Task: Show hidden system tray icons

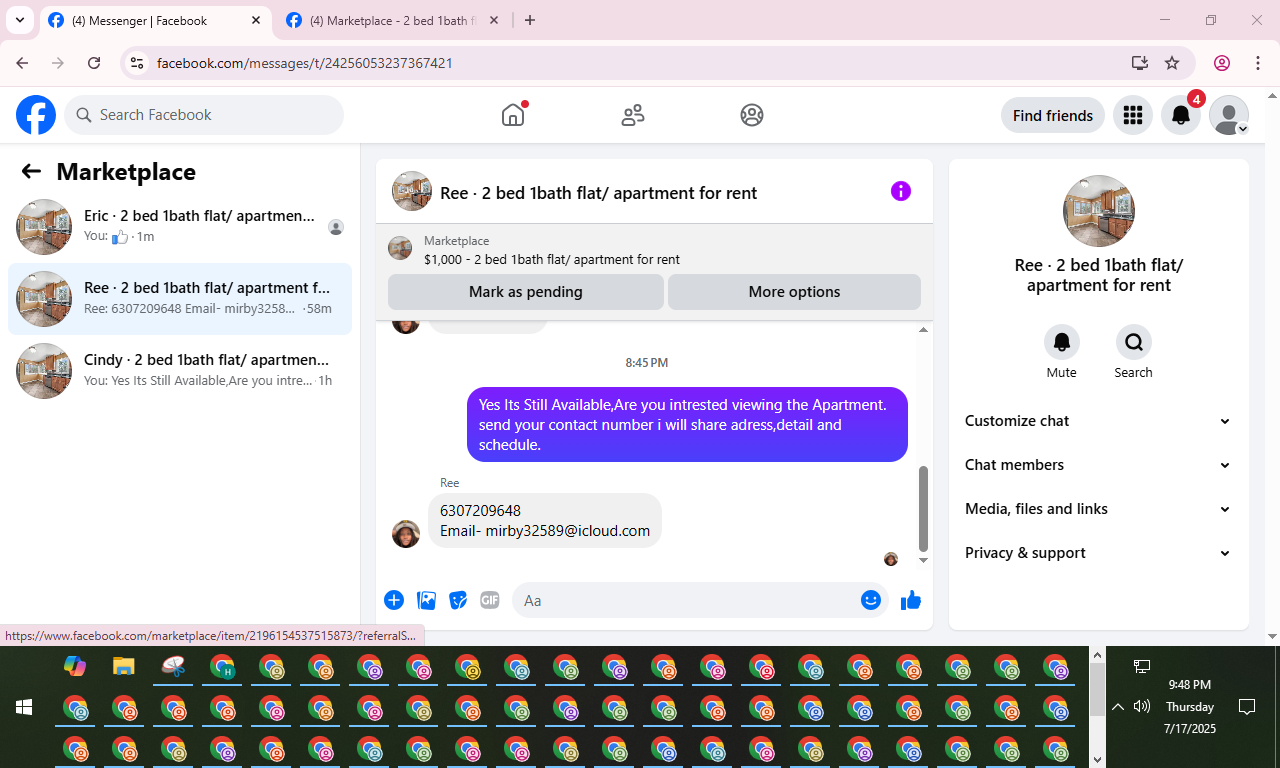Action: click(1118, 707)
